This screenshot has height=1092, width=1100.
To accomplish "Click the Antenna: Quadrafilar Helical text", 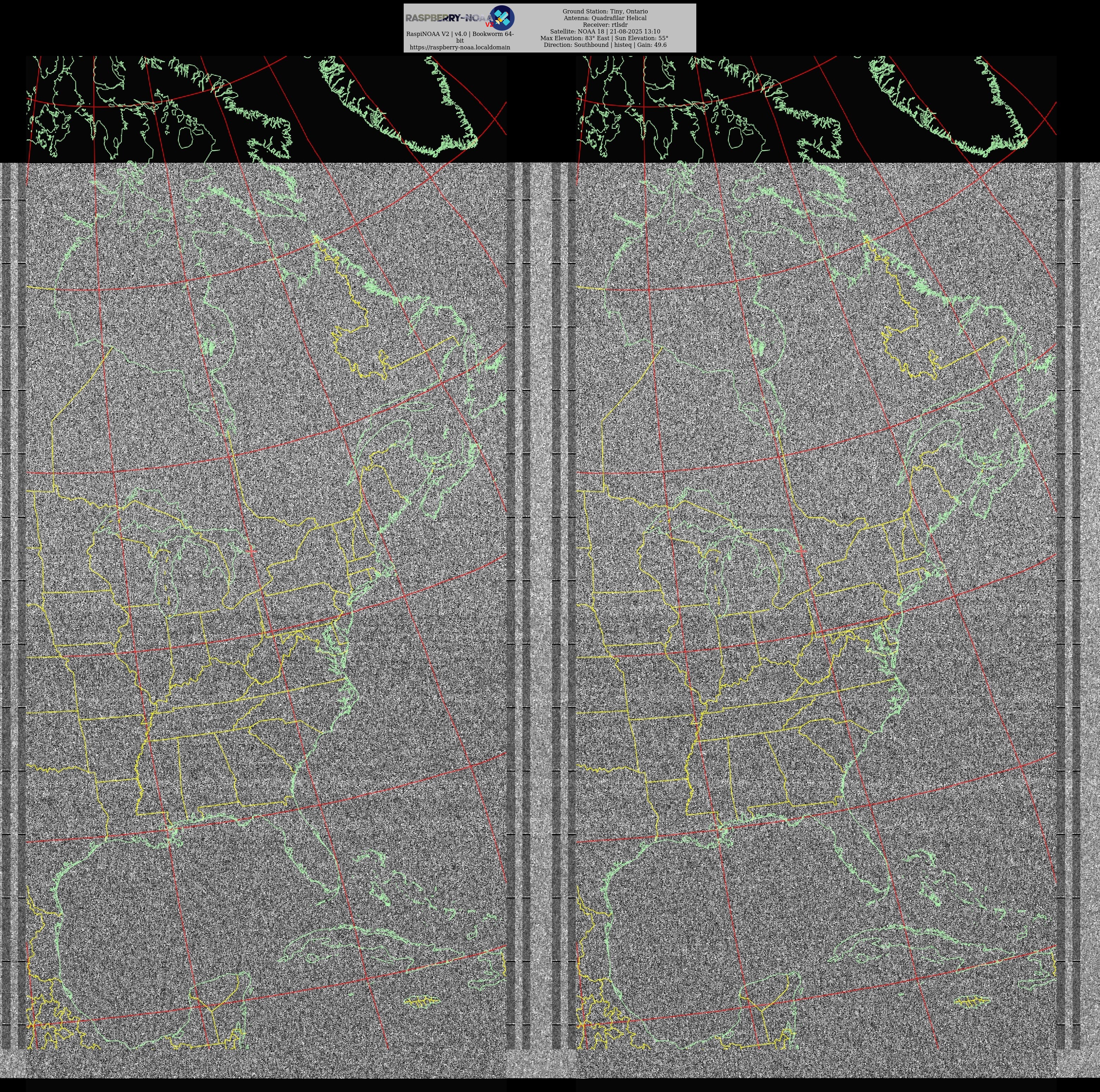I will click(x=605, y=18).
